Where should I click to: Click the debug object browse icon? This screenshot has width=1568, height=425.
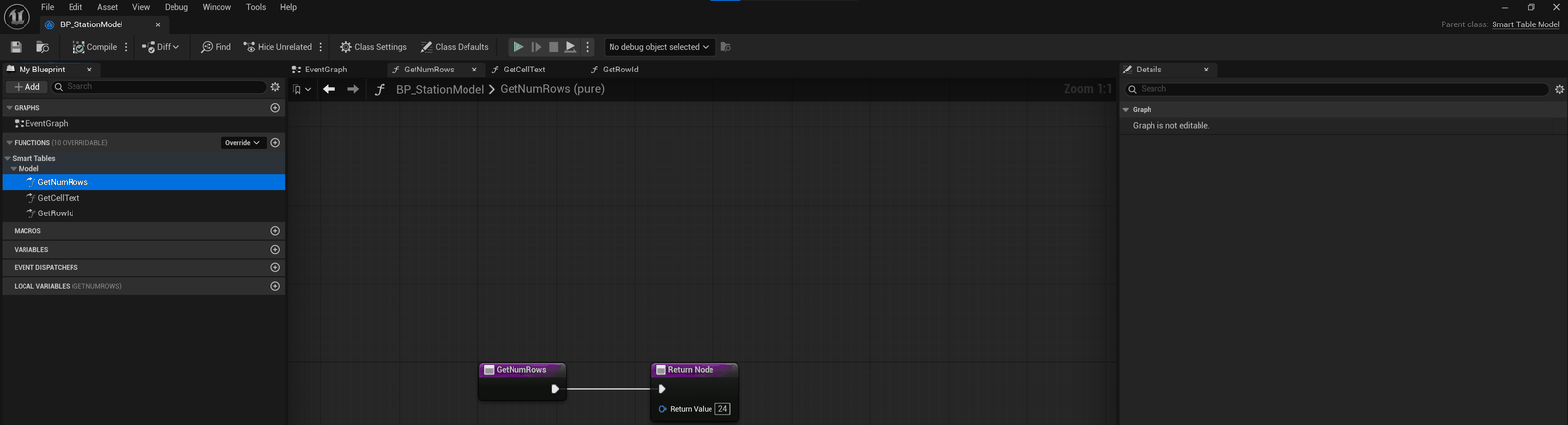coord(726,47)
